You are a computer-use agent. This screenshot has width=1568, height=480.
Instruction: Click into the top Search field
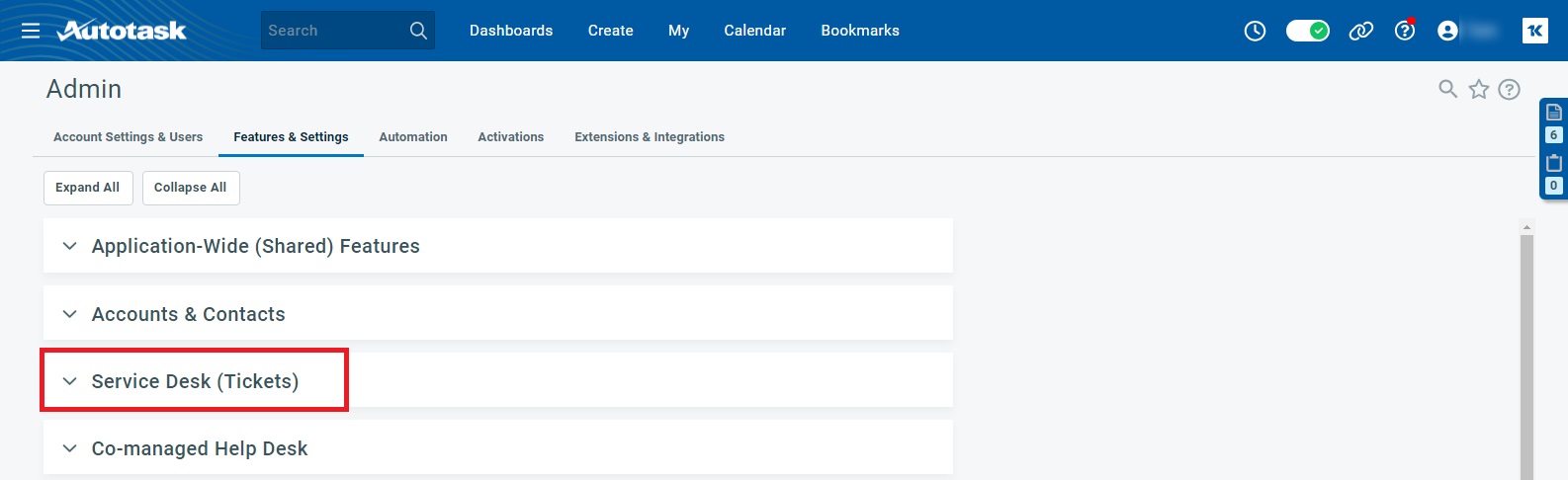pyautogui.click(x=331, y=31)
